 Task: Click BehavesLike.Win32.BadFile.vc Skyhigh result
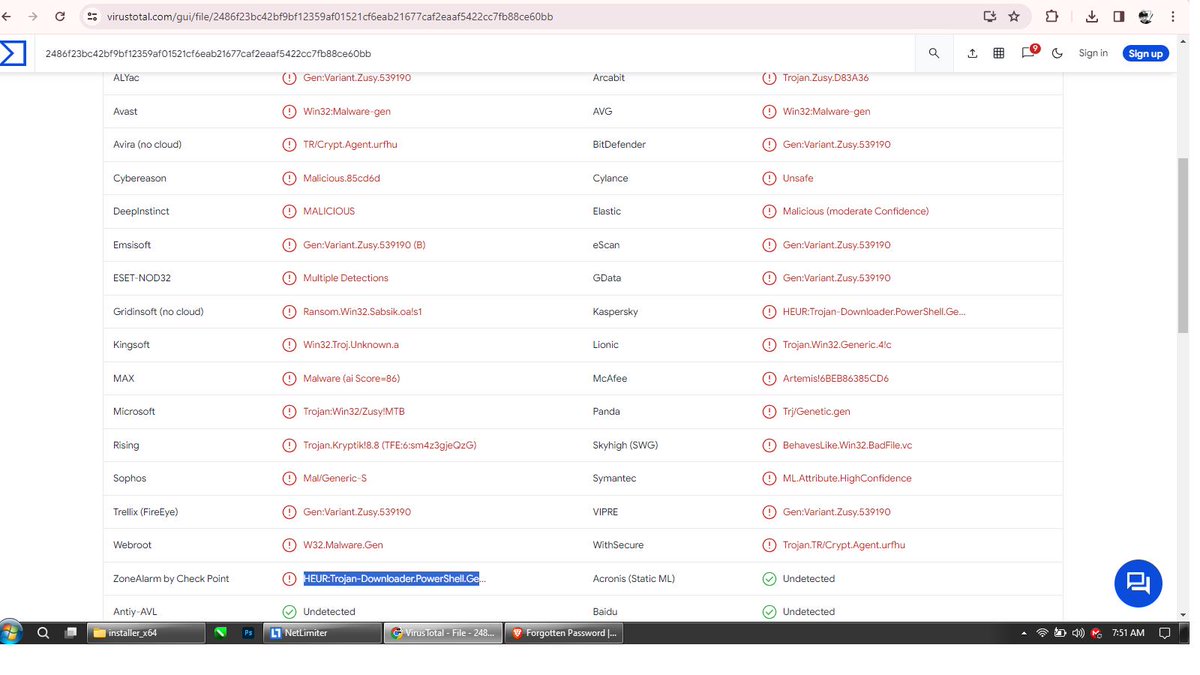pos(848,445)
